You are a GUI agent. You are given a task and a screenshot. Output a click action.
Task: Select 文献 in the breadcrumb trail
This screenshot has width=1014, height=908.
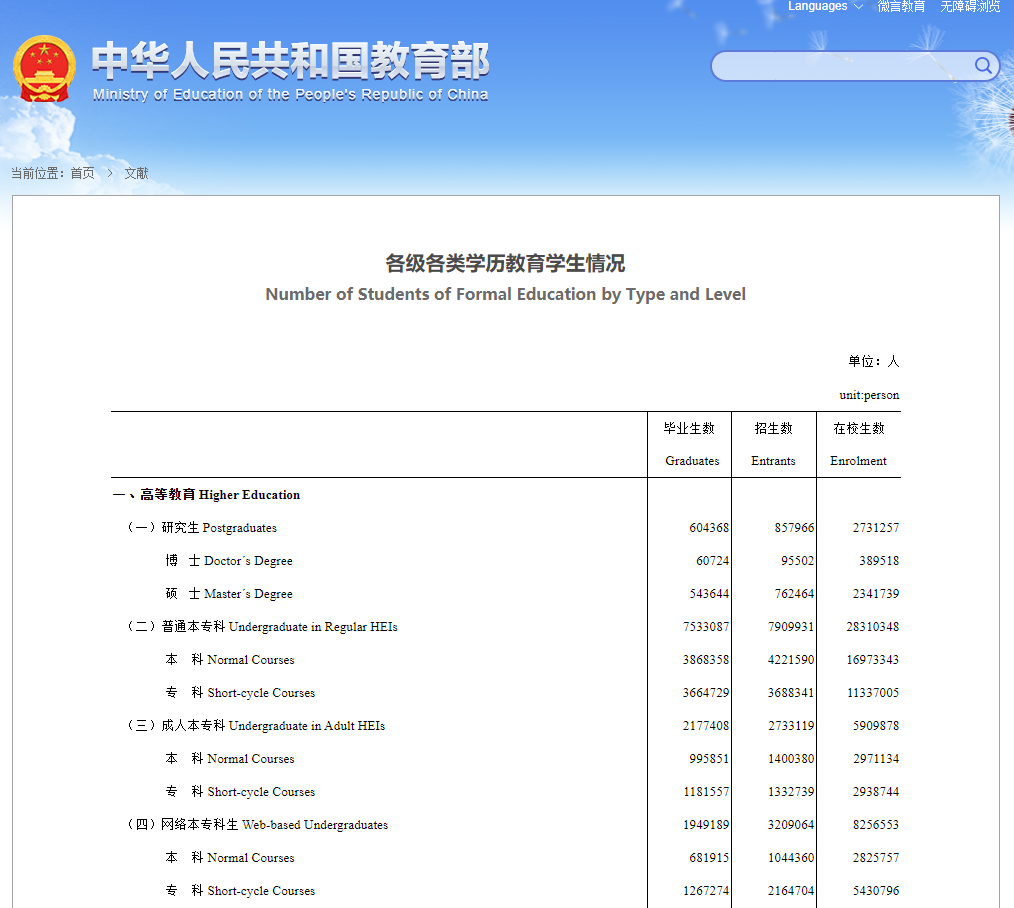(x=135, y=173)
